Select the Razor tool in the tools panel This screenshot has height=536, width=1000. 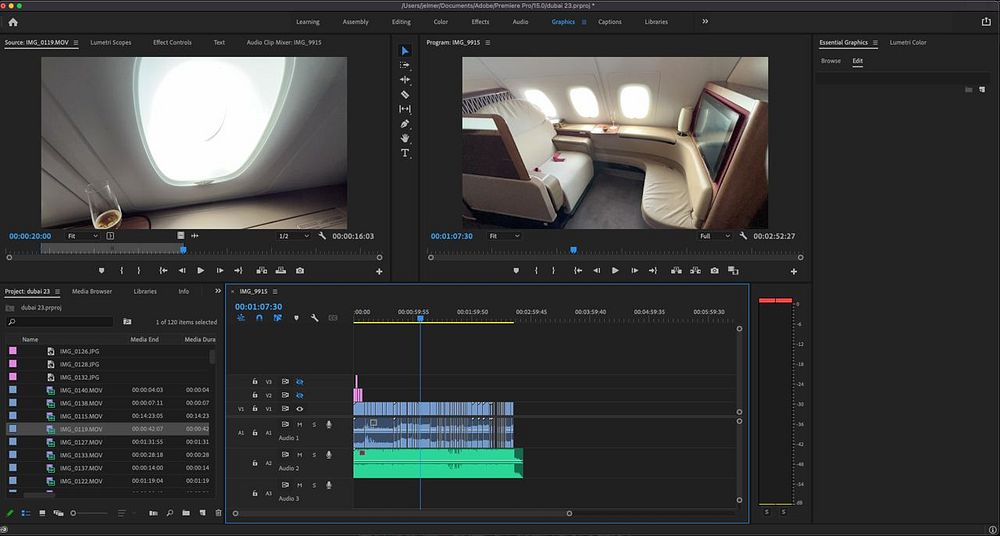405,94
